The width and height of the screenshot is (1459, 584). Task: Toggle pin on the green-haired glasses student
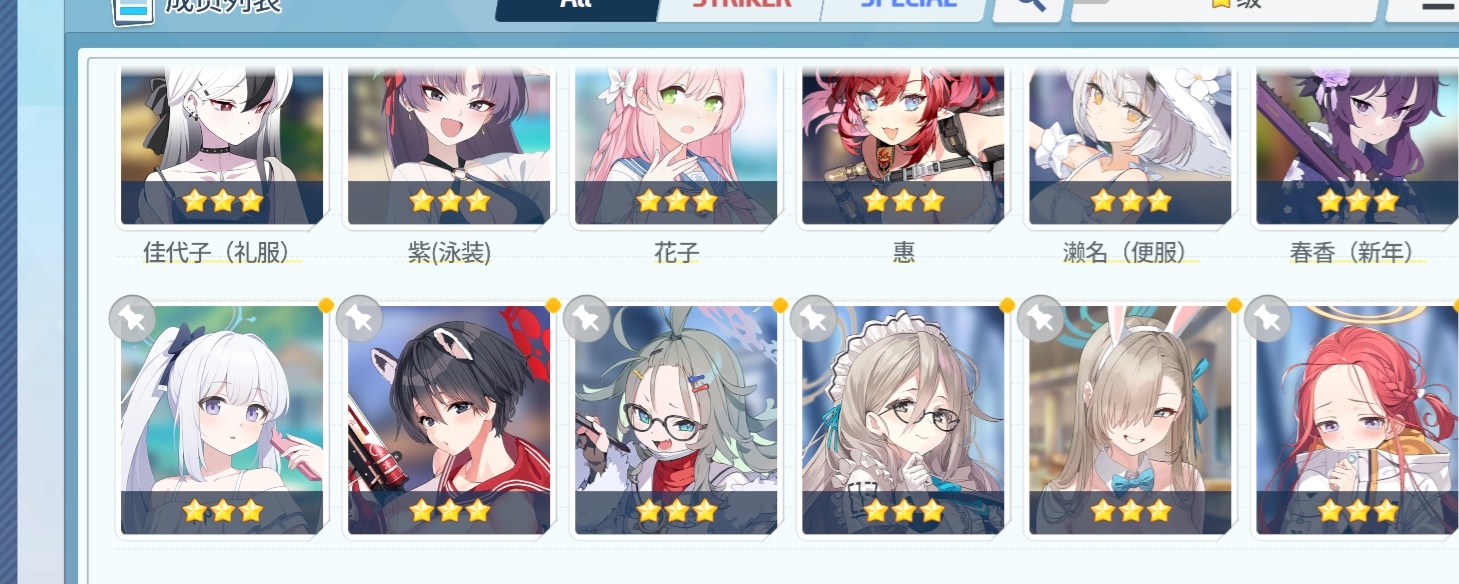tap(587, 319)
